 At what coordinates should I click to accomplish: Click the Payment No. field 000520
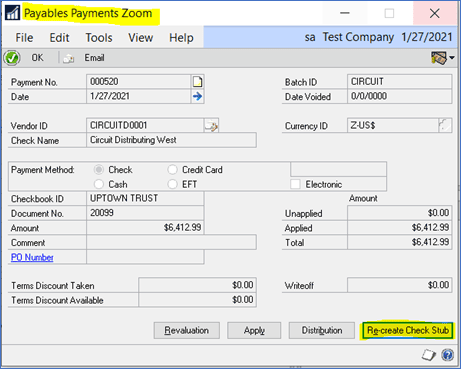click(139, 81)
